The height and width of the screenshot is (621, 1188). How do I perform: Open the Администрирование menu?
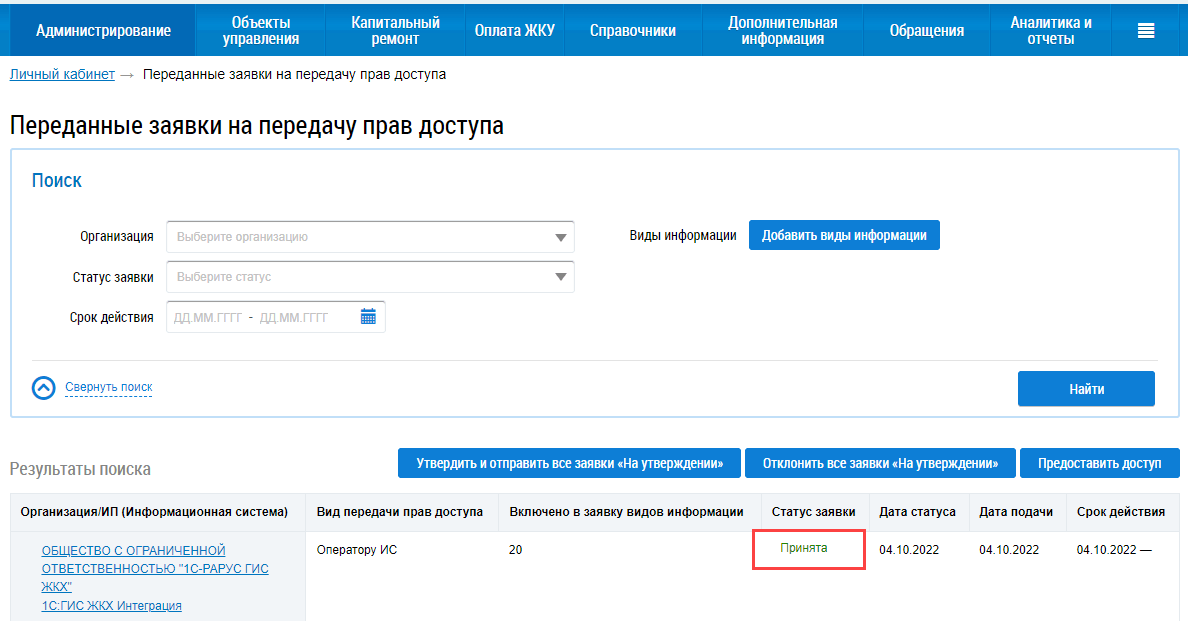103,31
